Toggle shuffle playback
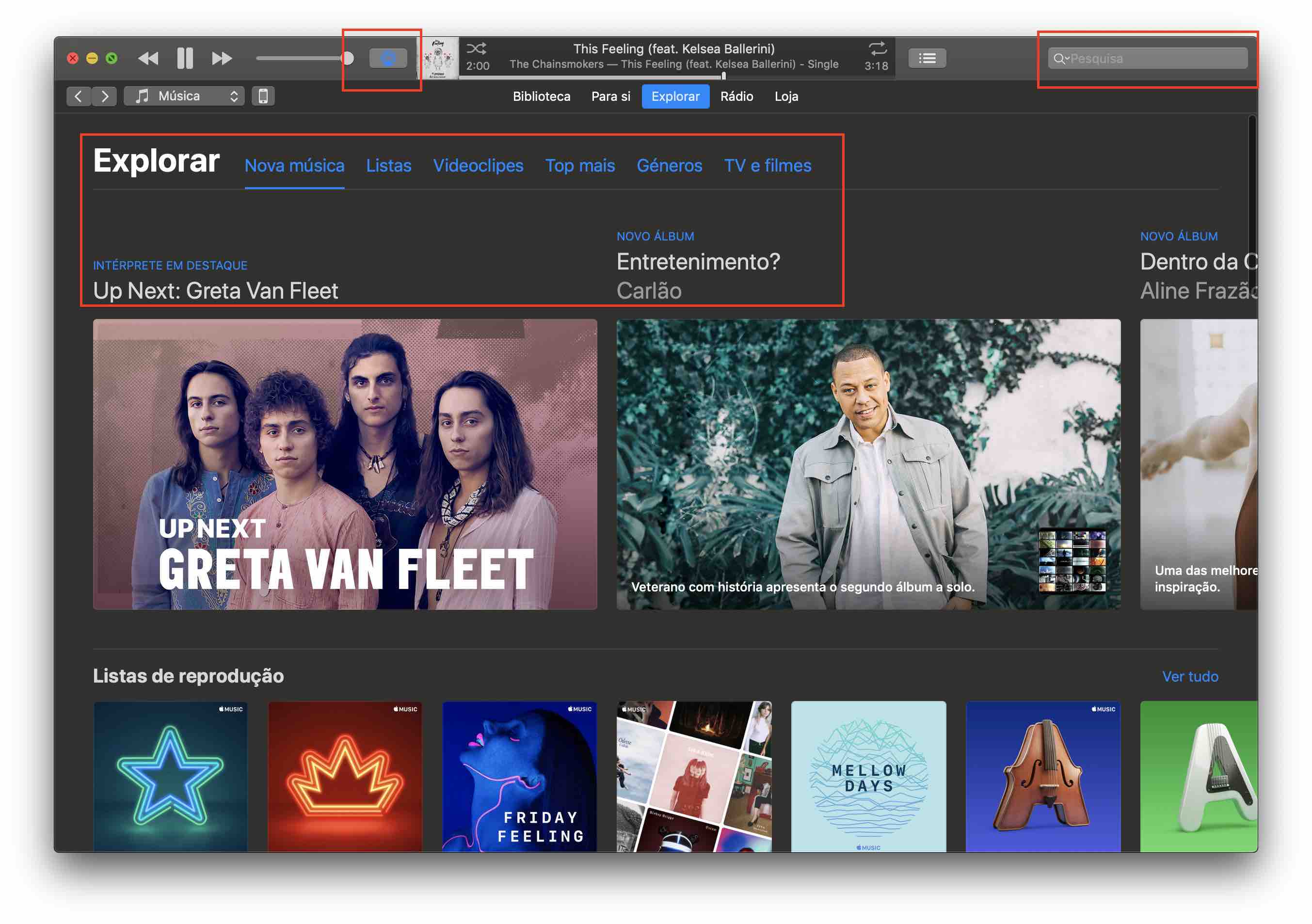Screen dimensions: 1312x924 click(x=477, y=48)
